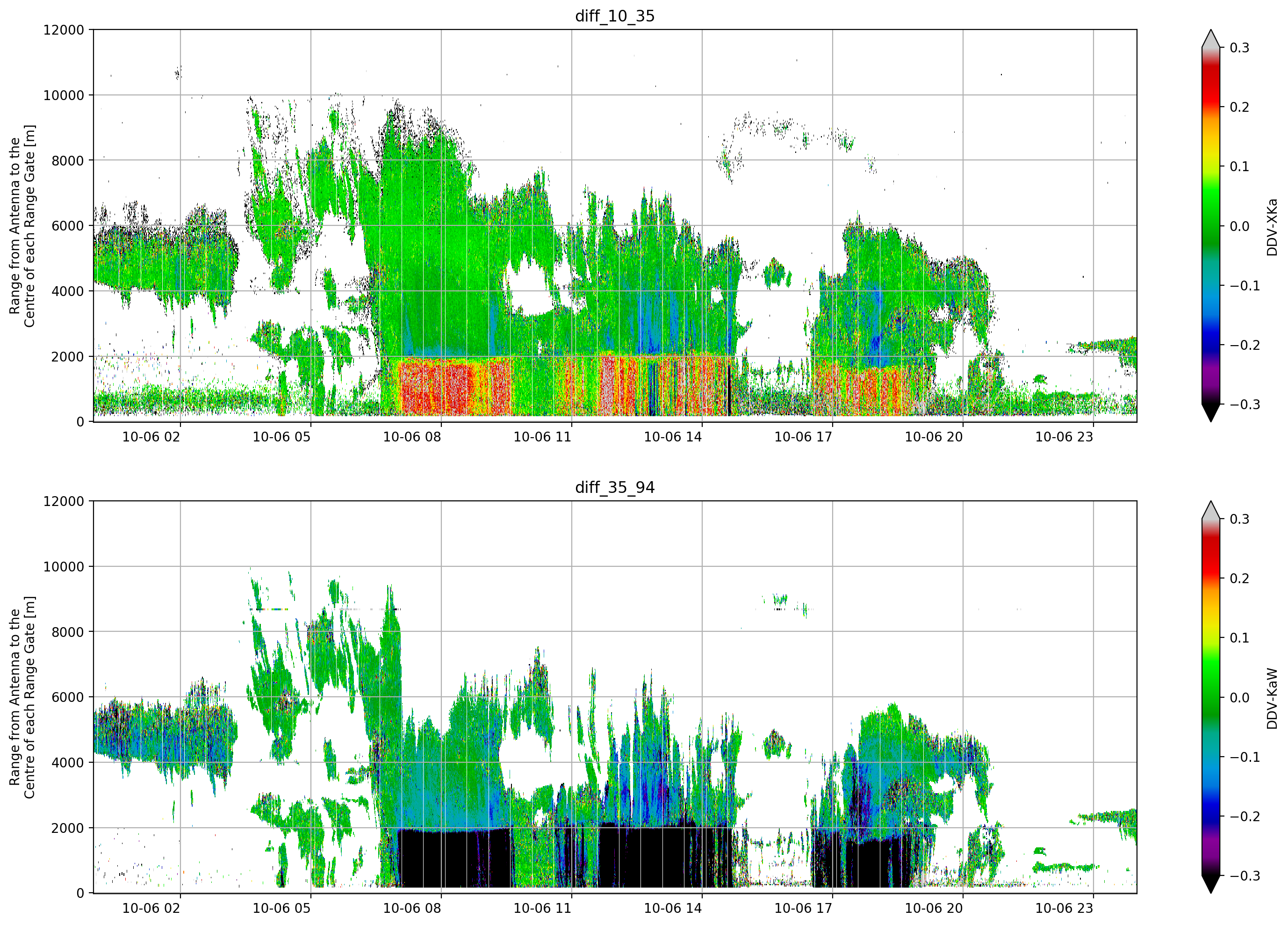Click the "0.1" tick on DDV-XKa colorbar
This screenshot has height=925, width=1288.
tap(1240, 166)
